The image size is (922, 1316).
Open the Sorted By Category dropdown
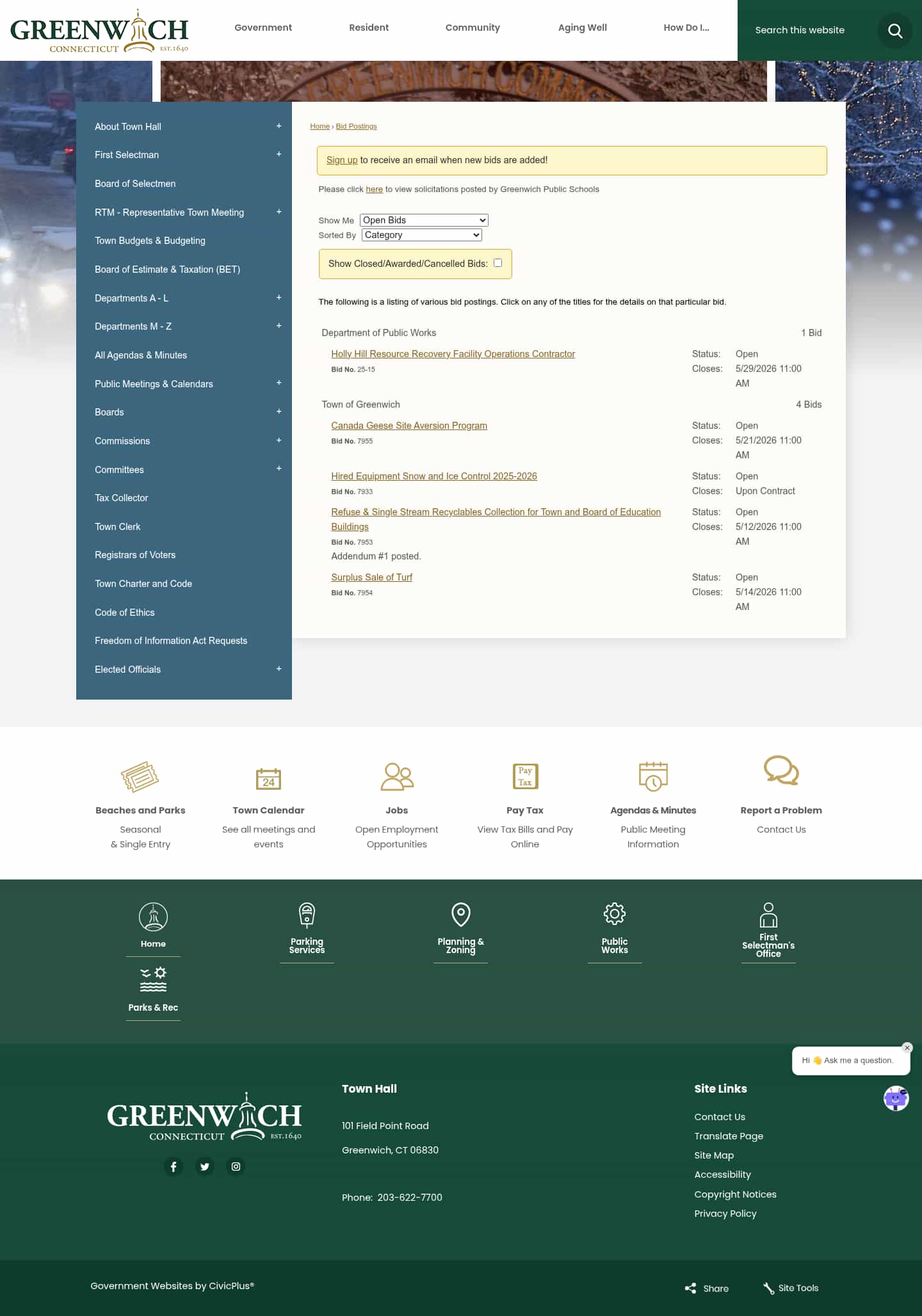pyautogui.click(x=421, y=235)
